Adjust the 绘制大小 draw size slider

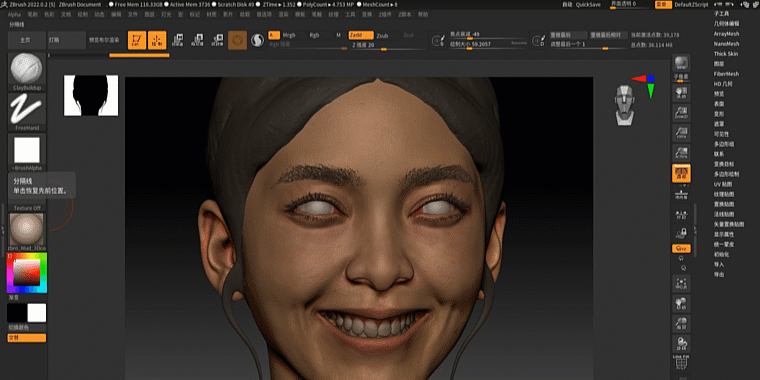point(488,44)
